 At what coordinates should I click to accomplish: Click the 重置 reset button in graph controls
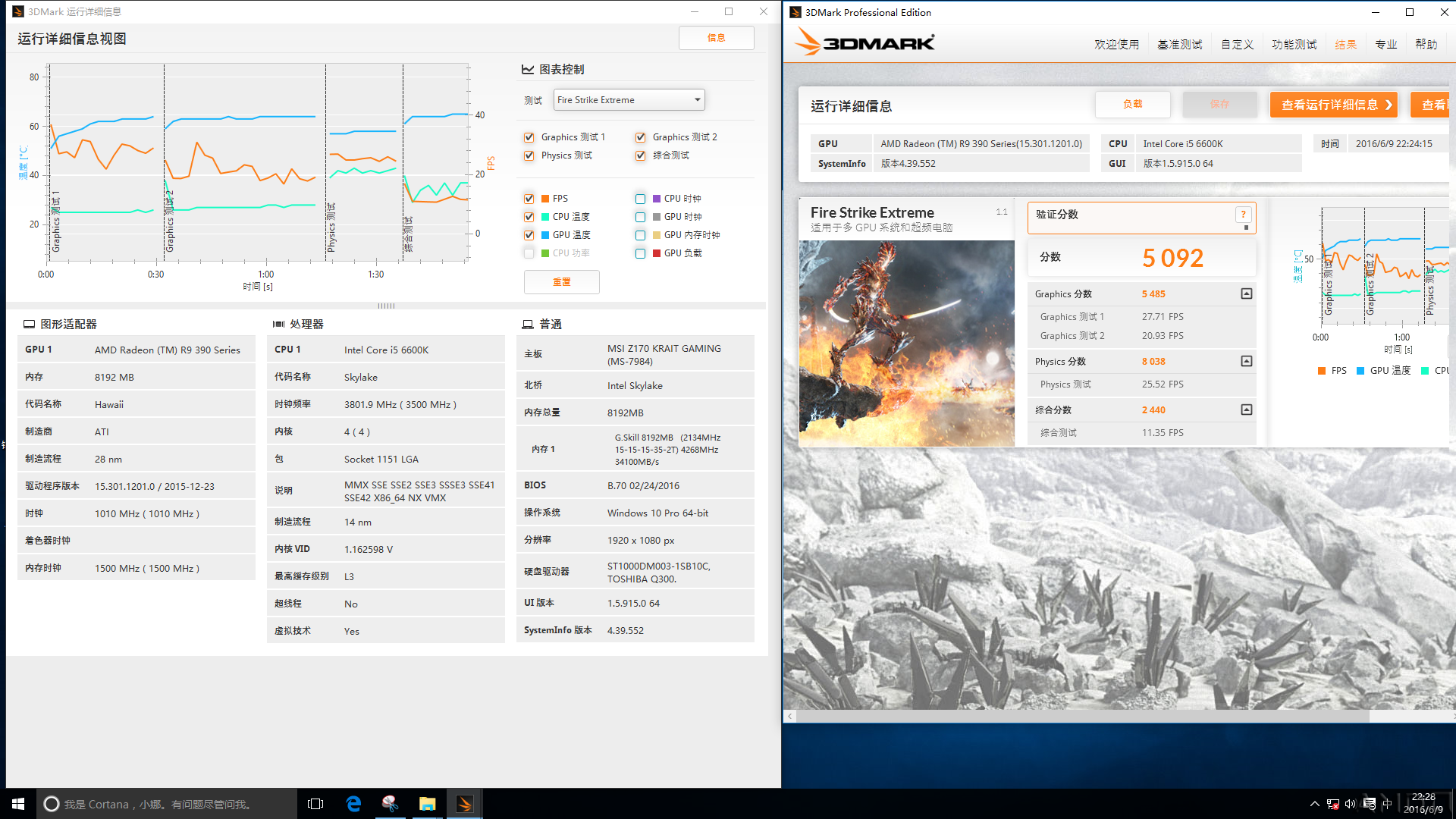pyautogui.click(x=562, y=281)
